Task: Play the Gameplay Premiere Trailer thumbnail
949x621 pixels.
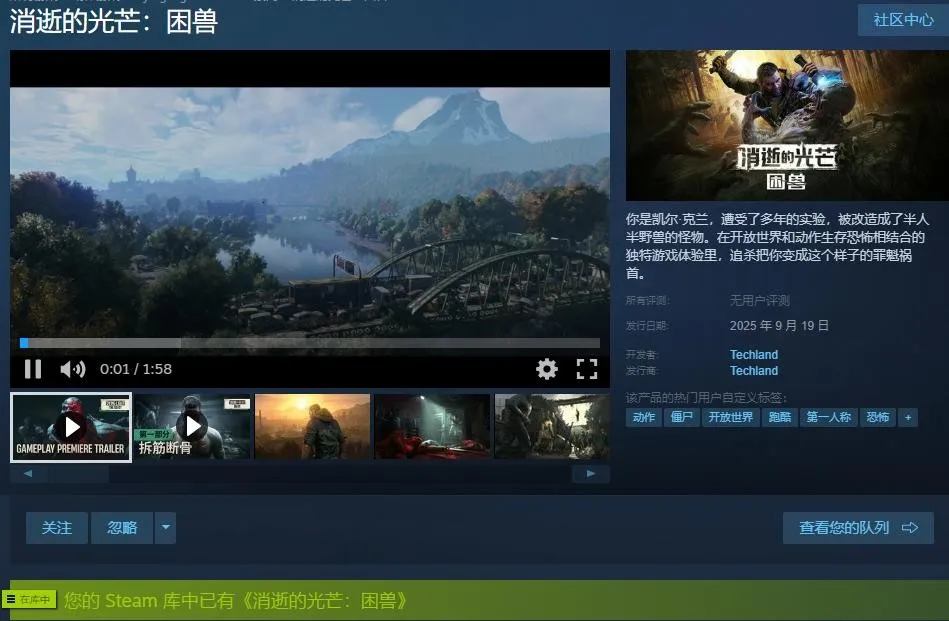Action: point(71,427)
